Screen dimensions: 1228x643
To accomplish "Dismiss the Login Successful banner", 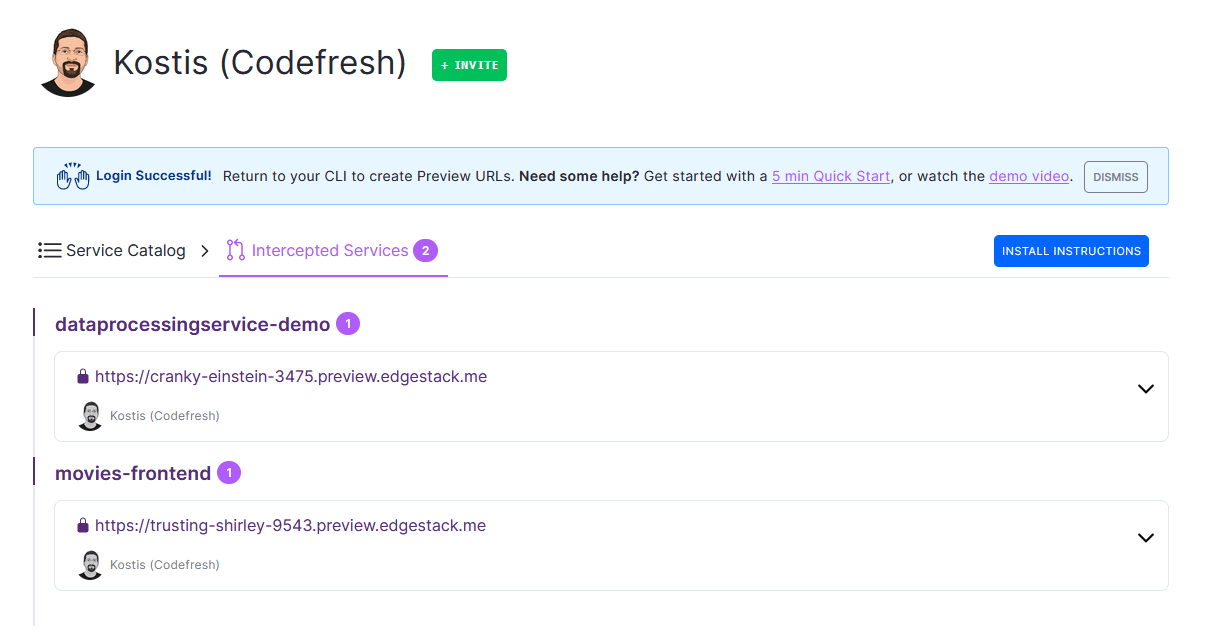I will pos(1115,177).
